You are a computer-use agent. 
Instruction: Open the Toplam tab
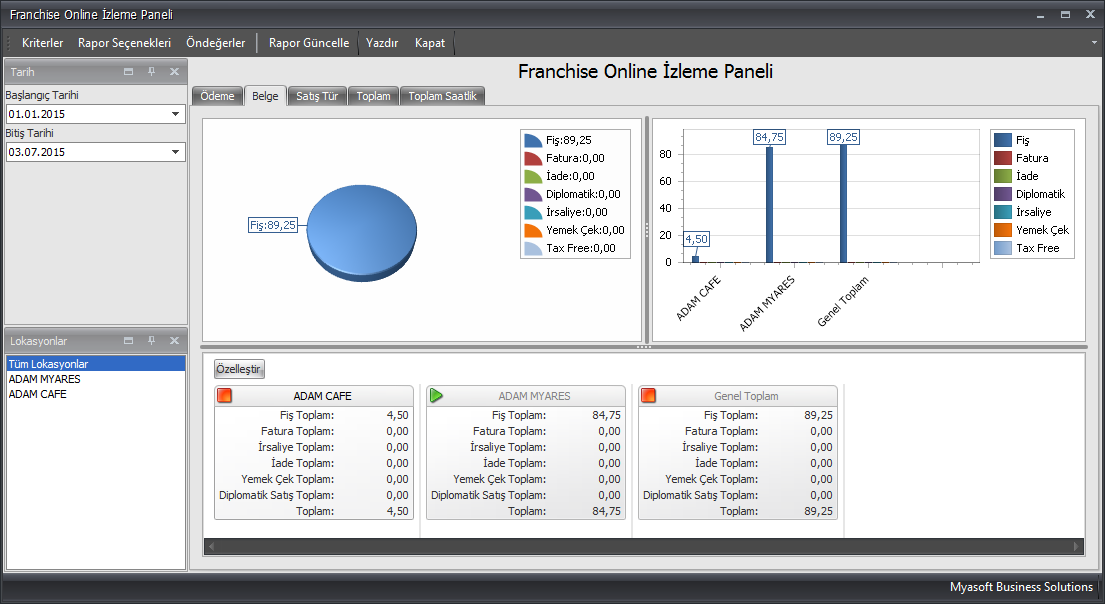pyautogui.click(x=374, y=96)
